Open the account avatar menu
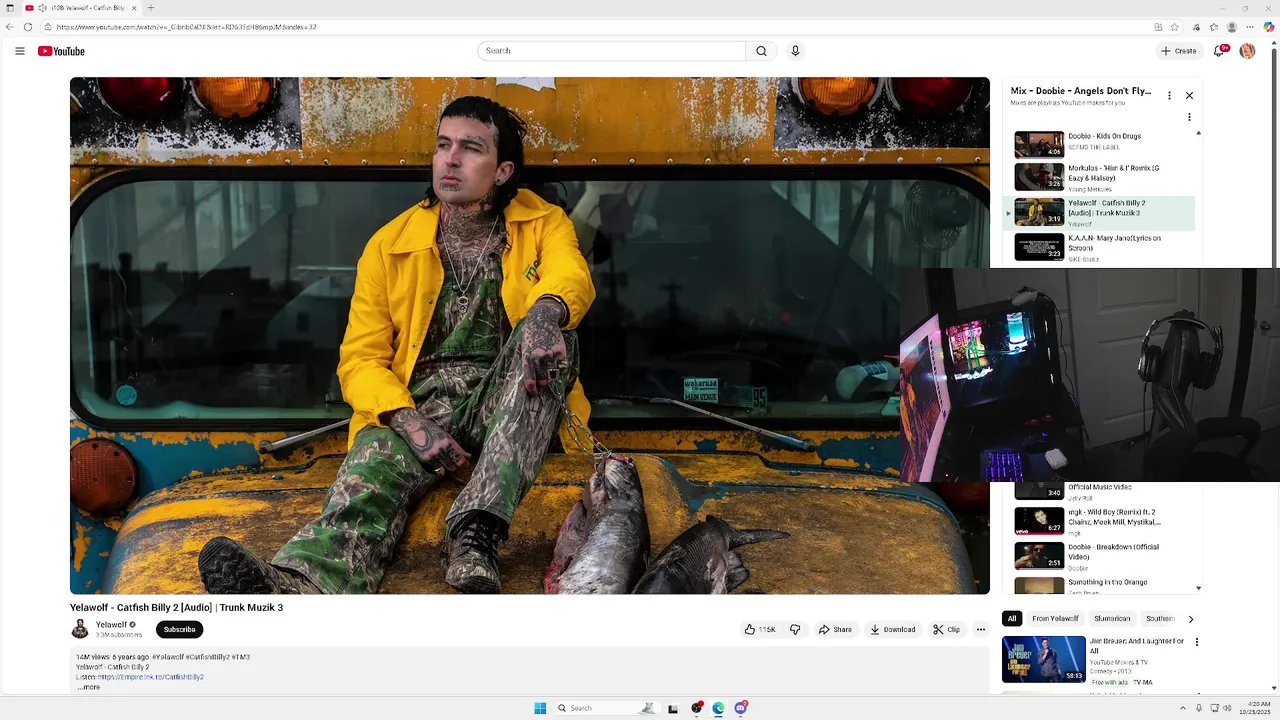1280x720 pixels. pyautogui.click(x=1247, y=51)
